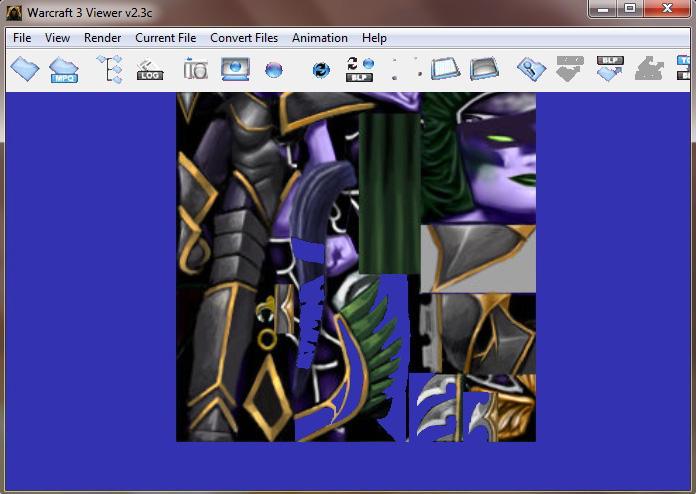Click the monitor with globe icon

tap(235, 69)
